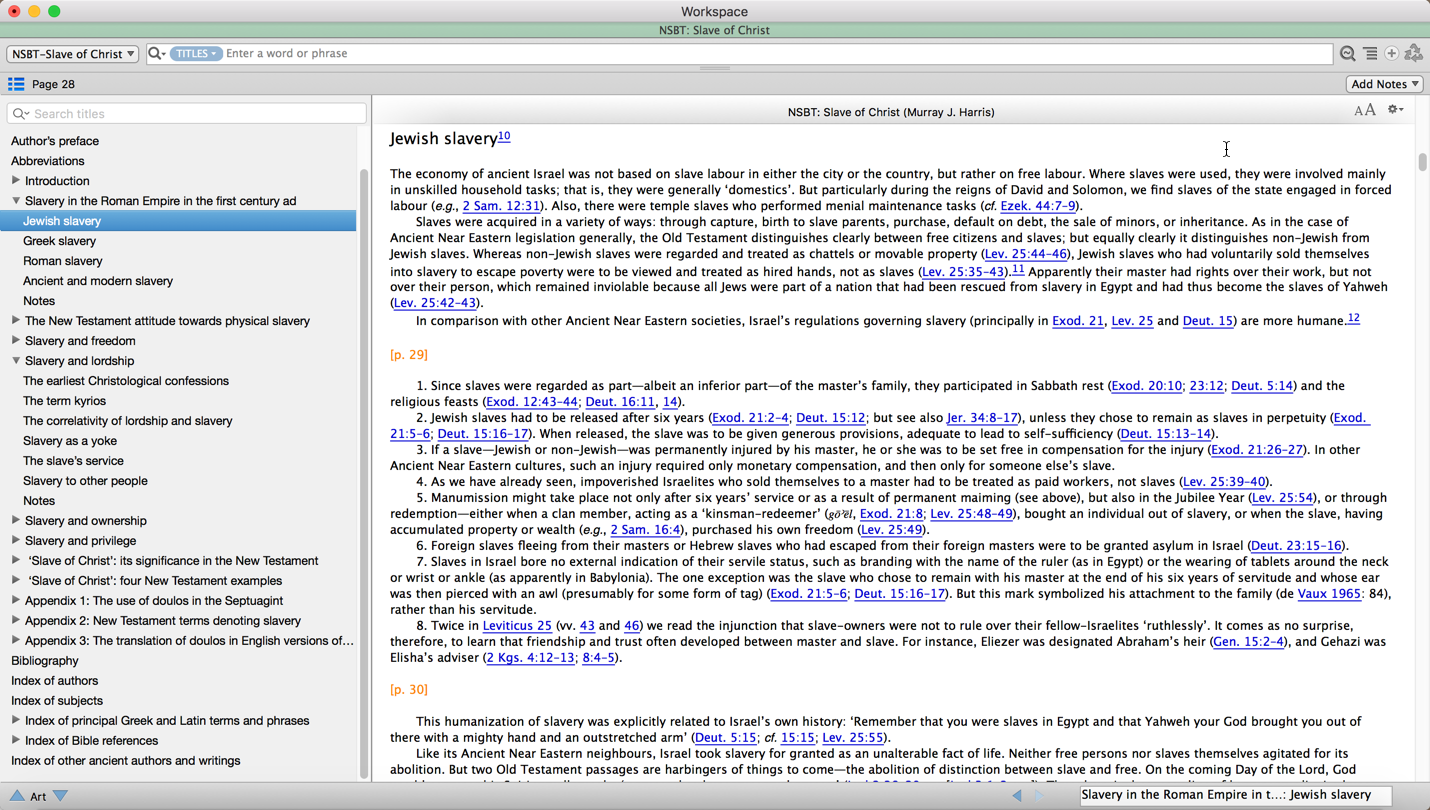Image resolution: width=1430 pixels, height=810 pixels.
Task: Select Author's preface in titles list
Action: point(55,141)
